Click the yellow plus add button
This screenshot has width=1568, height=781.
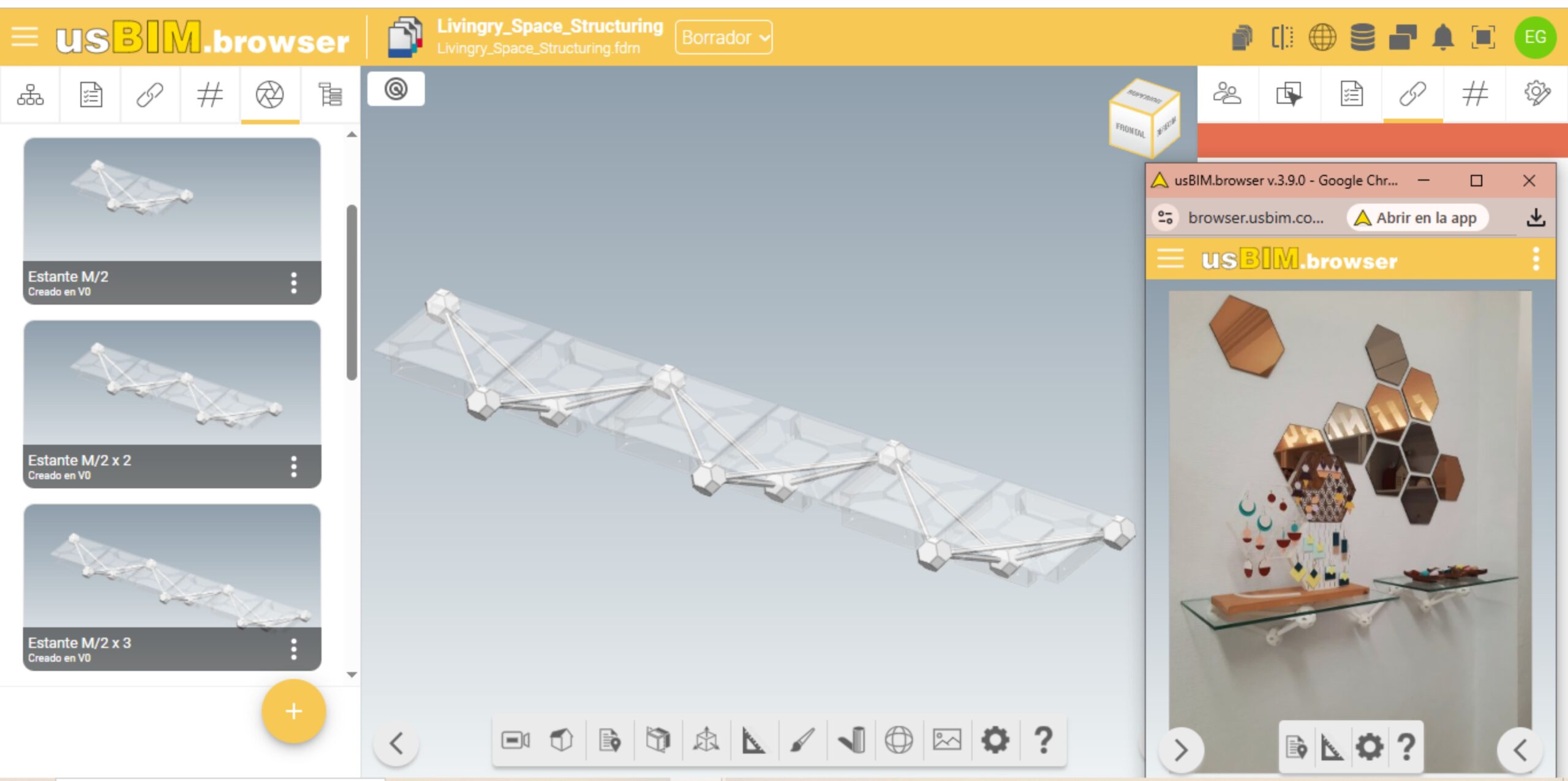tap(293, 711)
